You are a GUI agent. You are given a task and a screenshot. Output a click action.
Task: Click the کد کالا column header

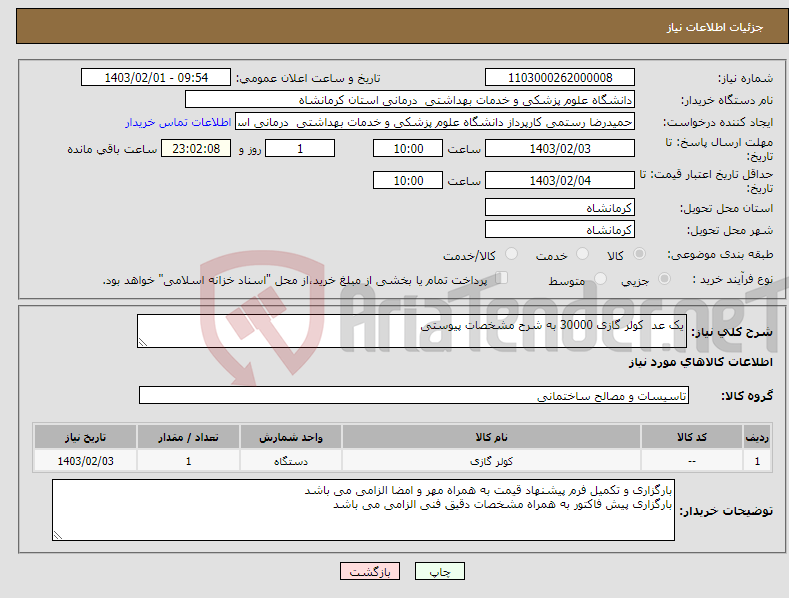pyautogui.click(x=692, y=437)
